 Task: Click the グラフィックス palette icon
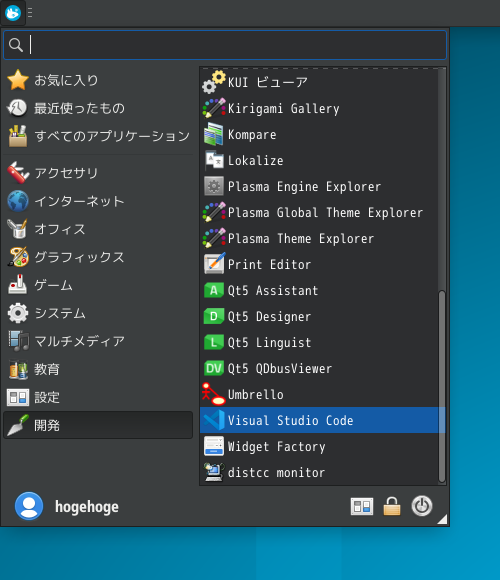coord(18,257)
